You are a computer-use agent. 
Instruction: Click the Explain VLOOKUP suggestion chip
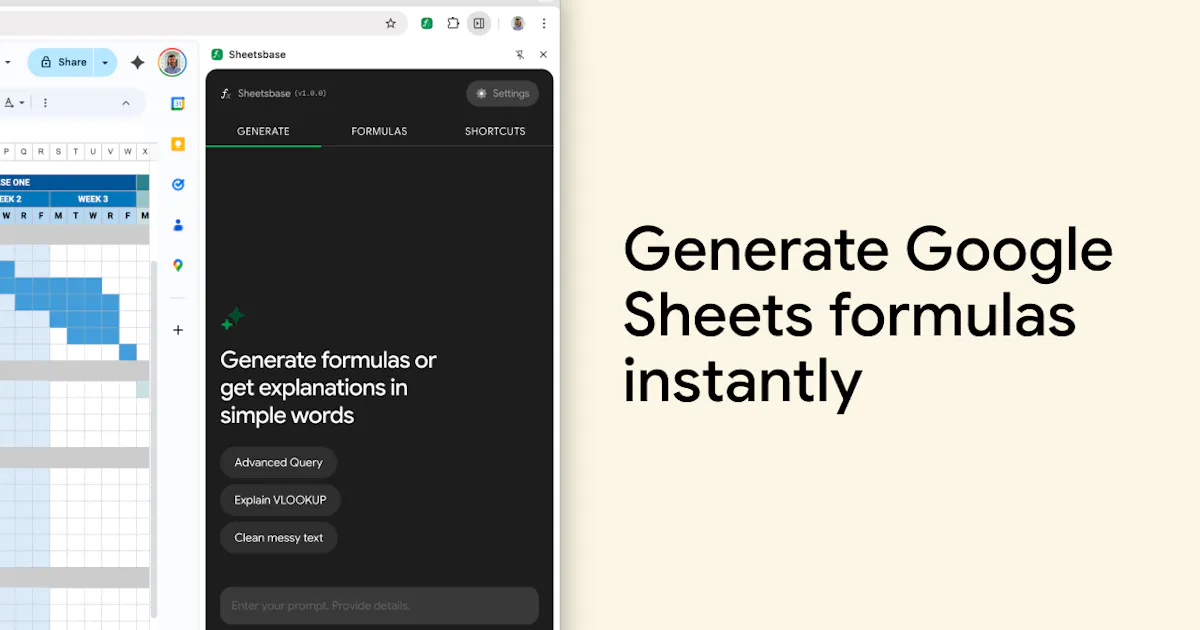tap(280, 500)
